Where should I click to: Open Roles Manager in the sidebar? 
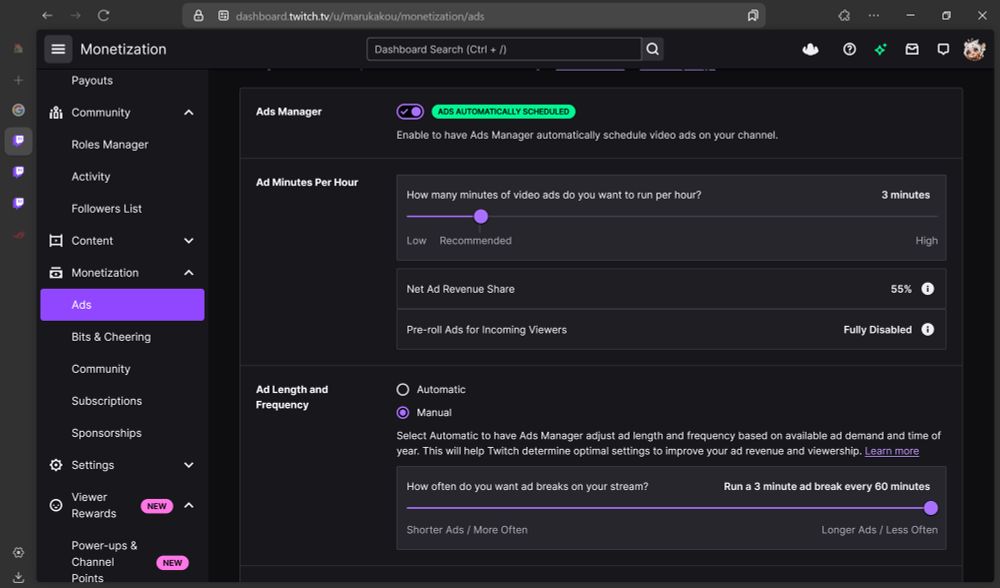point(110,145)
